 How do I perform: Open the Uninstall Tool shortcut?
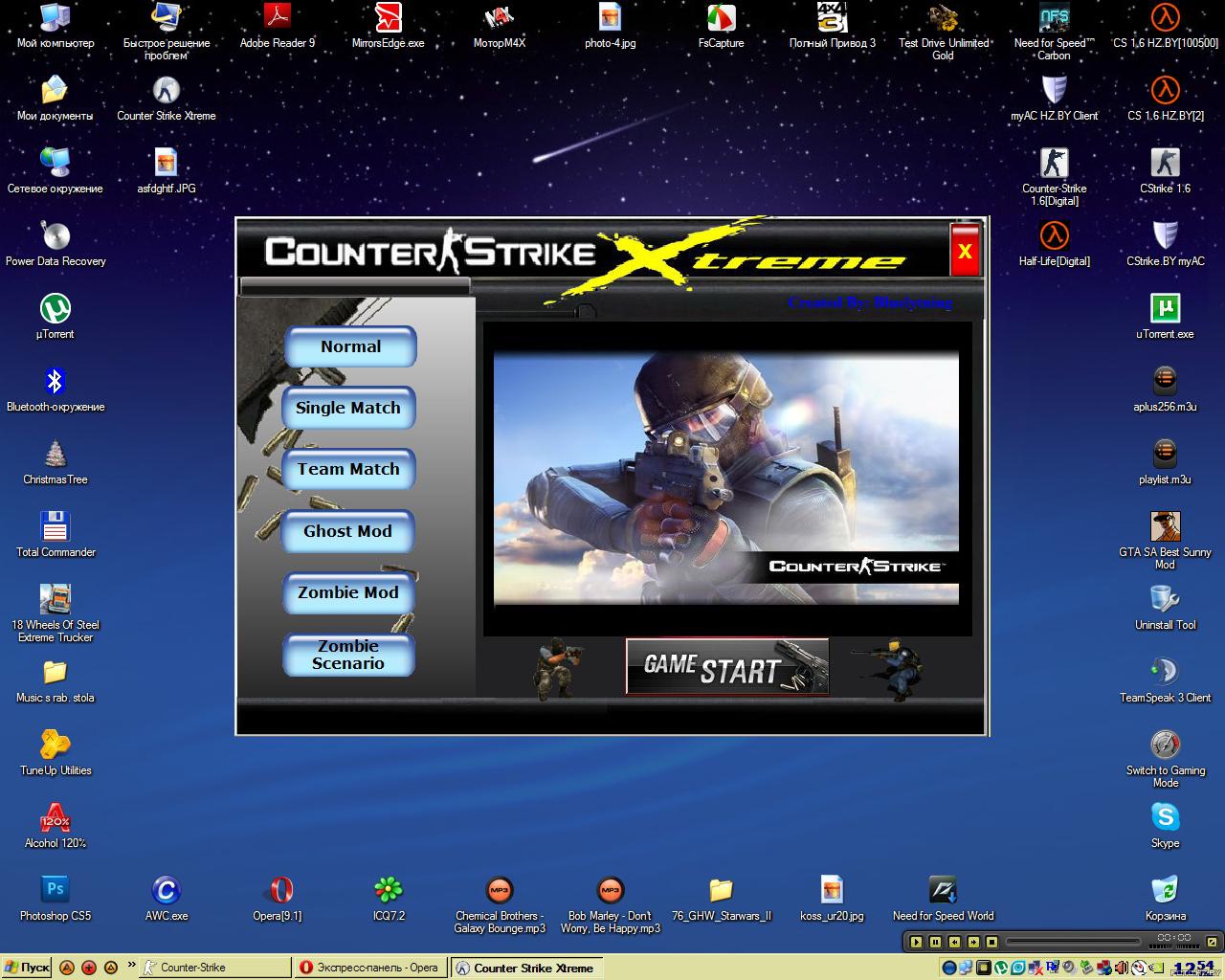coord(1166,608)
